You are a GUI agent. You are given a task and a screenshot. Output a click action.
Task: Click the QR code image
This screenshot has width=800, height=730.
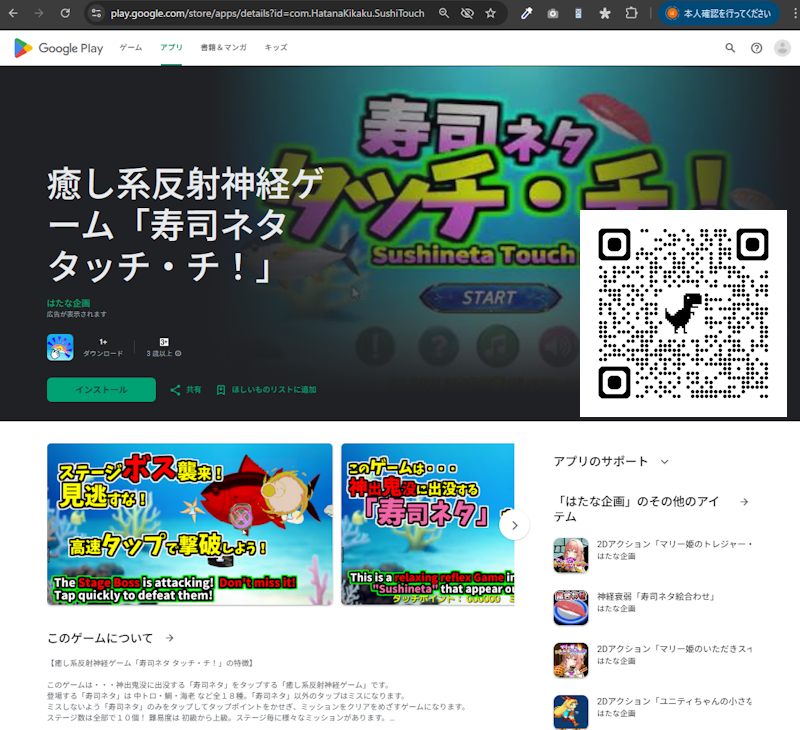coord(683,313)
